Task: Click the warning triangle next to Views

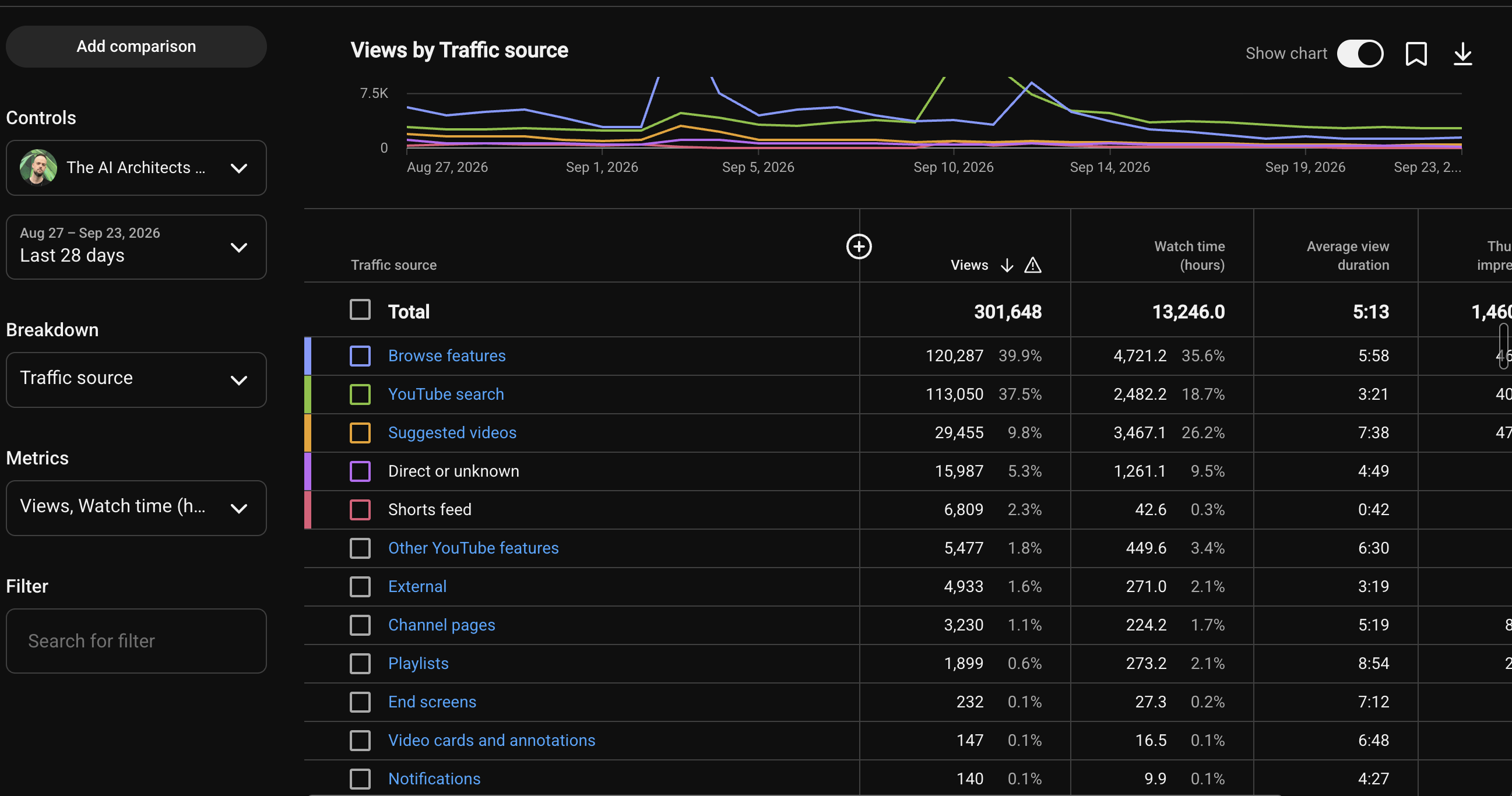Action: (x=1032, y=265)
